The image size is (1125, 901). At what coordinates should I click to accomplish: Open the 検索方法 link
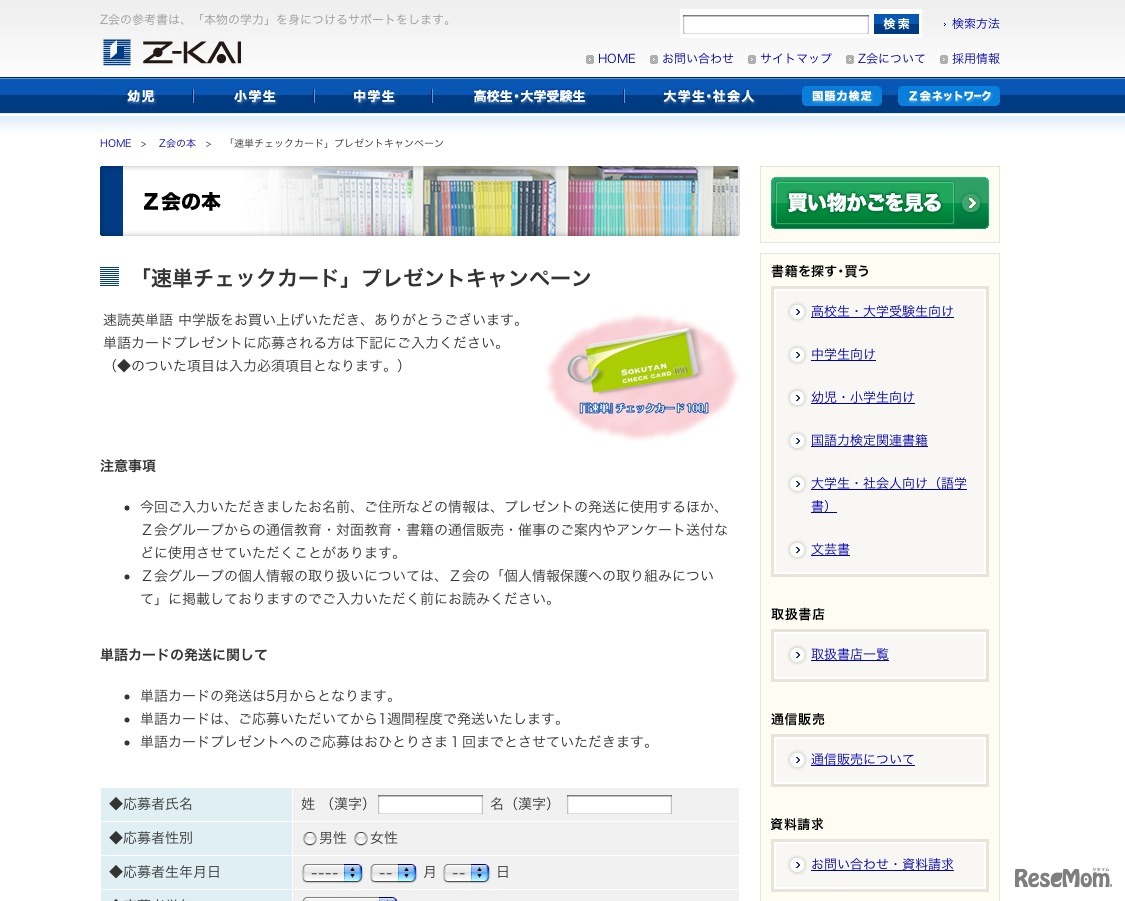974,23
